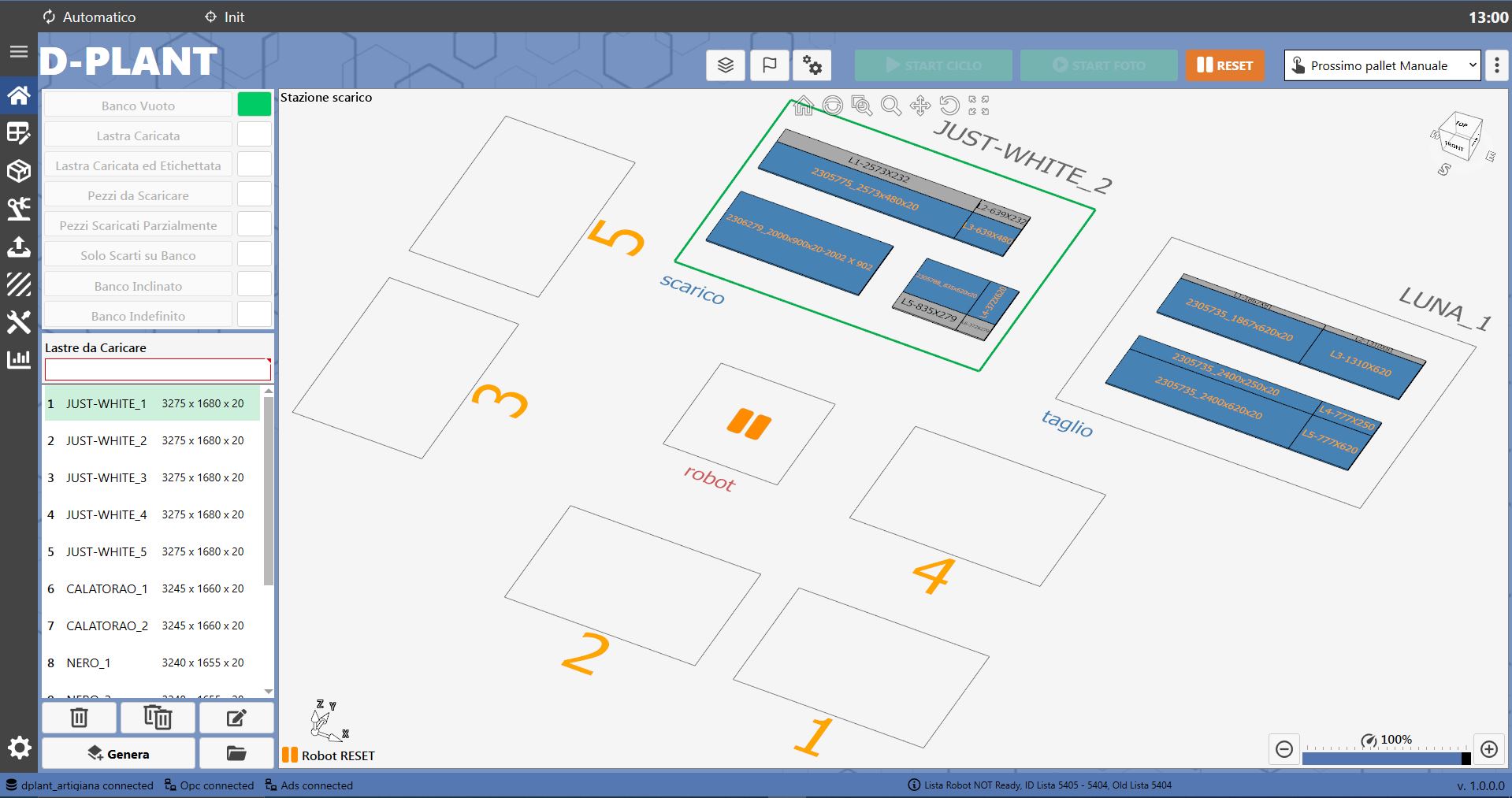The image size is (1512, 798).
Task: Select CALATORAO_1 slab in the list
Action: pos(151,588)
